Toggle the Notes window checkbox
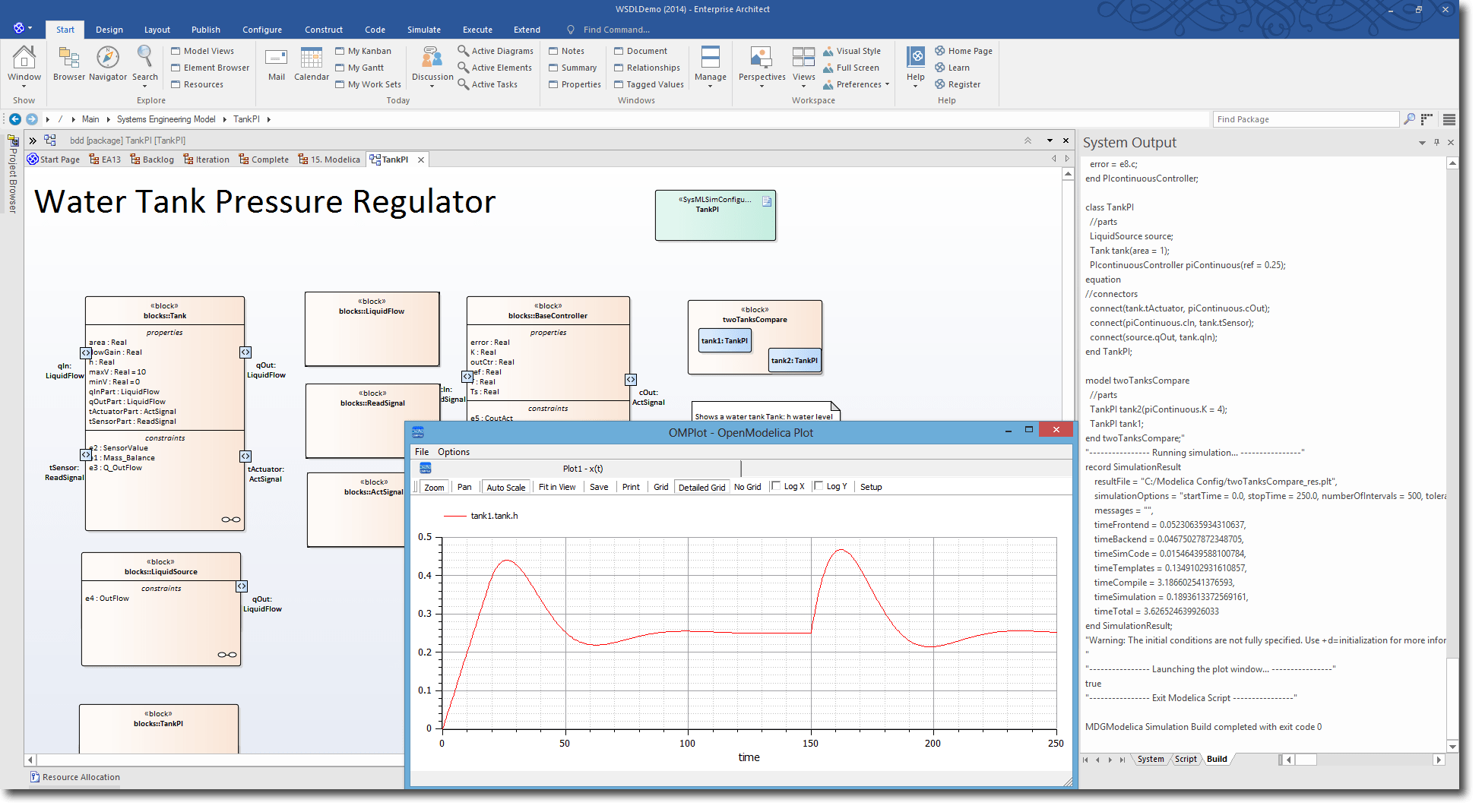Viewport: 1482px width, 812px height. [553, 51]
